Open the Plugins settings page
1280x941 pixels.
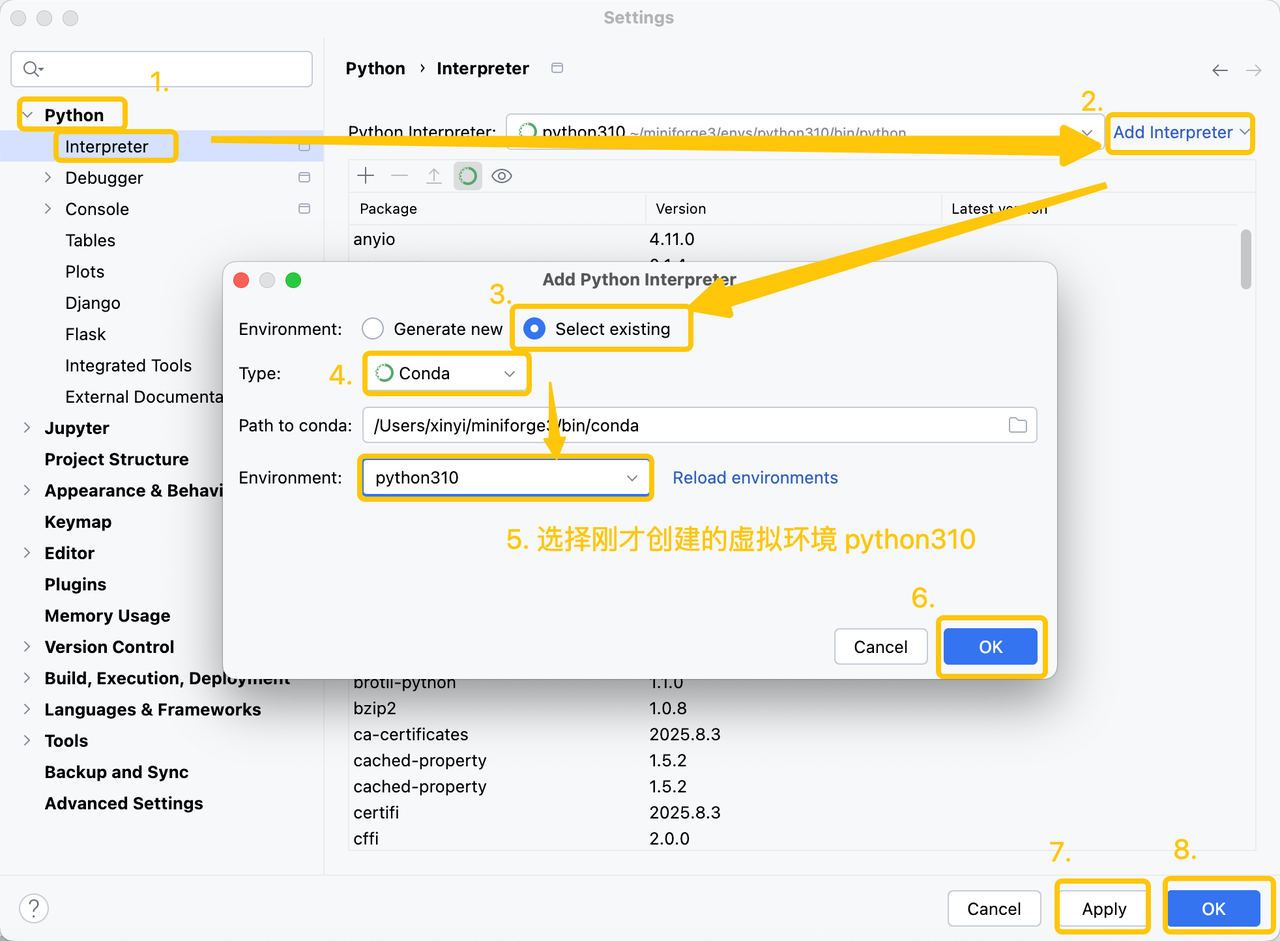pyautogui.click(x=75, y=584)
